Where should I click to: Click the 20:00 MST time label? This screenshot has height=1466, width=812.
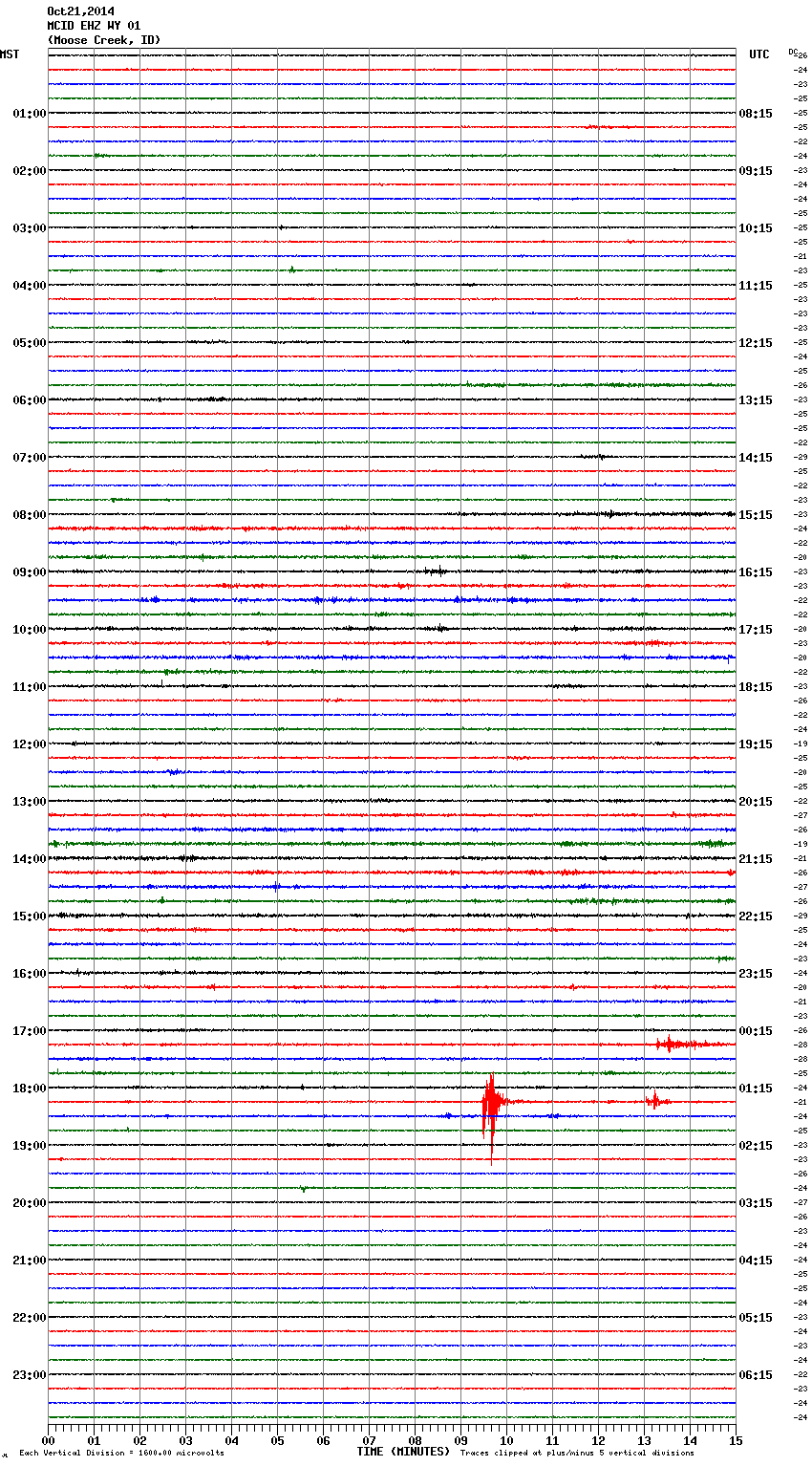point(29,1203)
